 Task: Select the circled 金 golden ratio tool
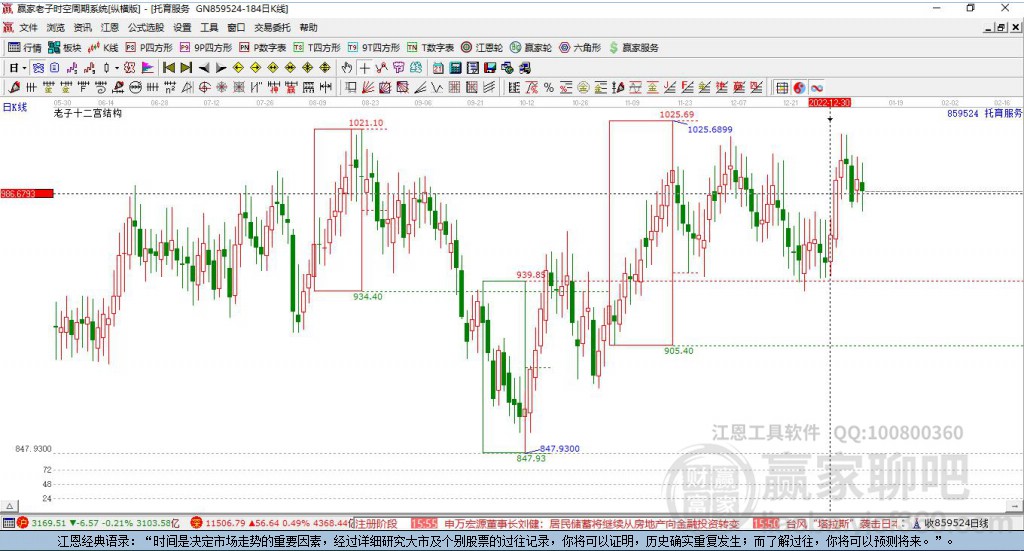pos(583,87)
